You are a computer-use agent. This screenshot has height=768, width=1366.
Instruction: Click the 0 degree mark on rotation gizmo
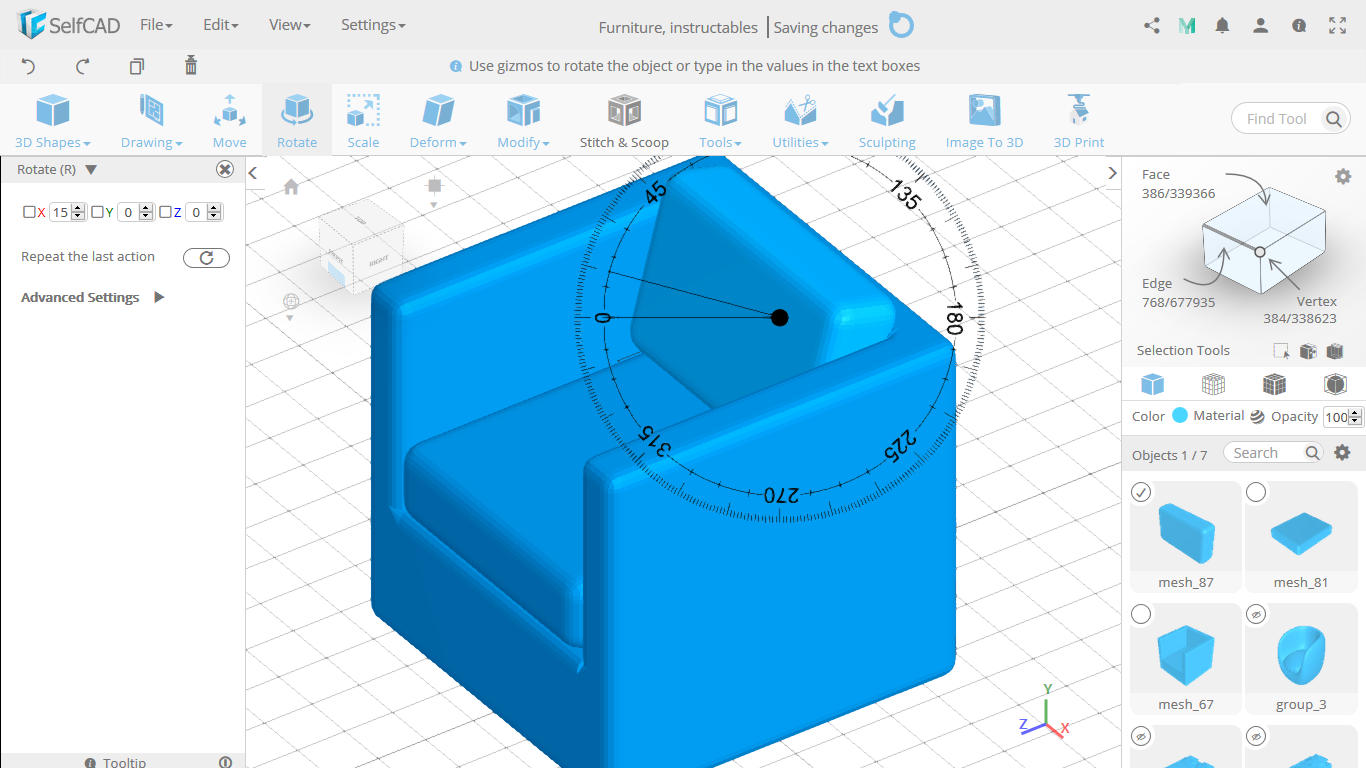coord(601,318)
